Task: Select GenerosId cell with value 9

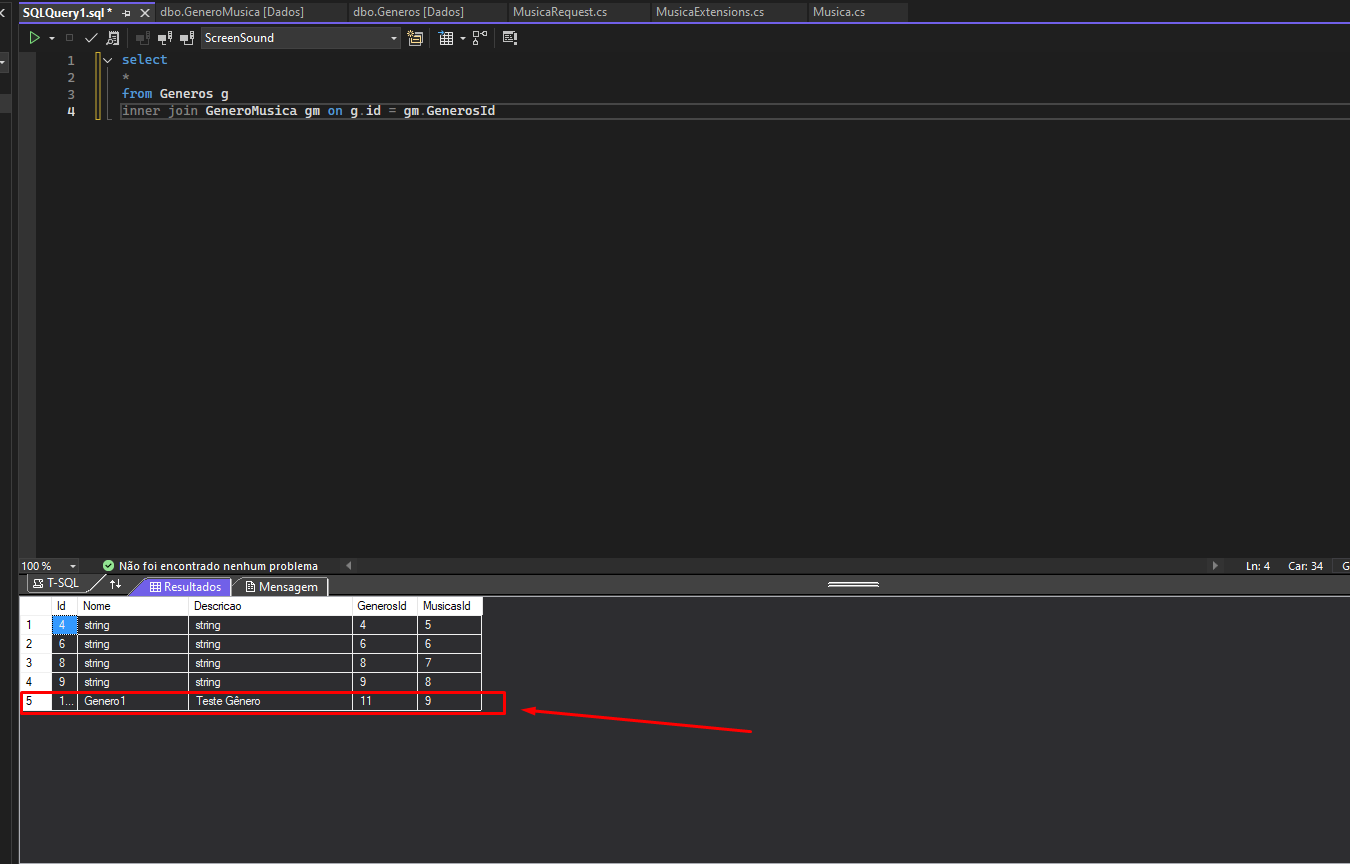Action: 385,682
